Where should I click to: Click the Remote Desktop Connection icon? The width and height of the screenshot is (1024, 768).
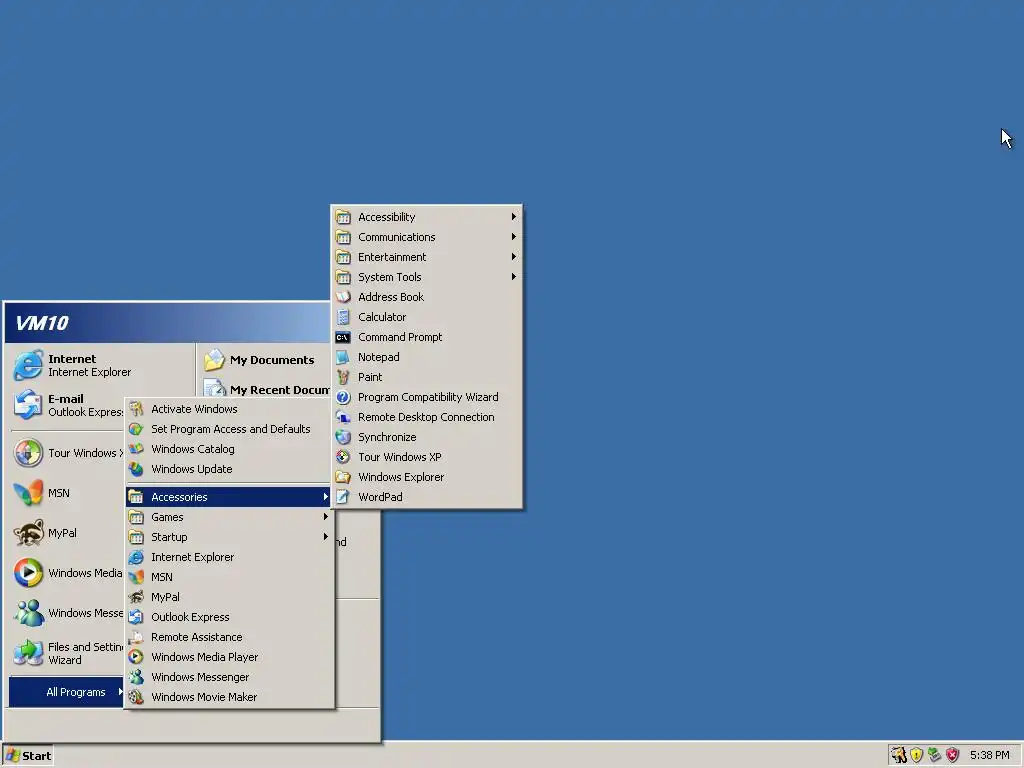[343, 417]
